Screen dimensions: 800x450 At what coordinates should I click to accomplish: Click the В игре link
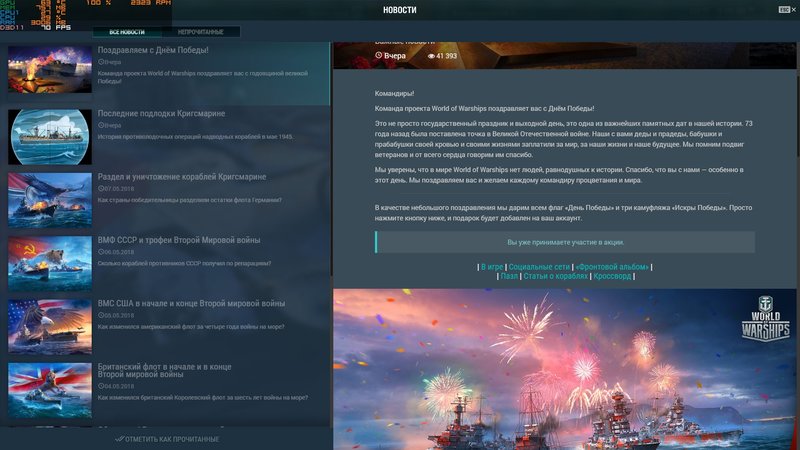click(x=492, y=267)
